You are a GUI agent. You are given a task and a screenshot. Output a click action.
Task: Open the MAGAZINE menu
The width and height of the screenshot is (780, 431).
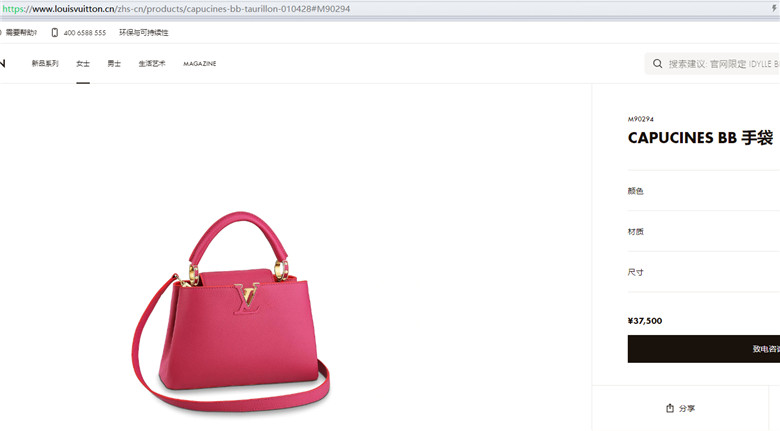[x=199, y=64]
